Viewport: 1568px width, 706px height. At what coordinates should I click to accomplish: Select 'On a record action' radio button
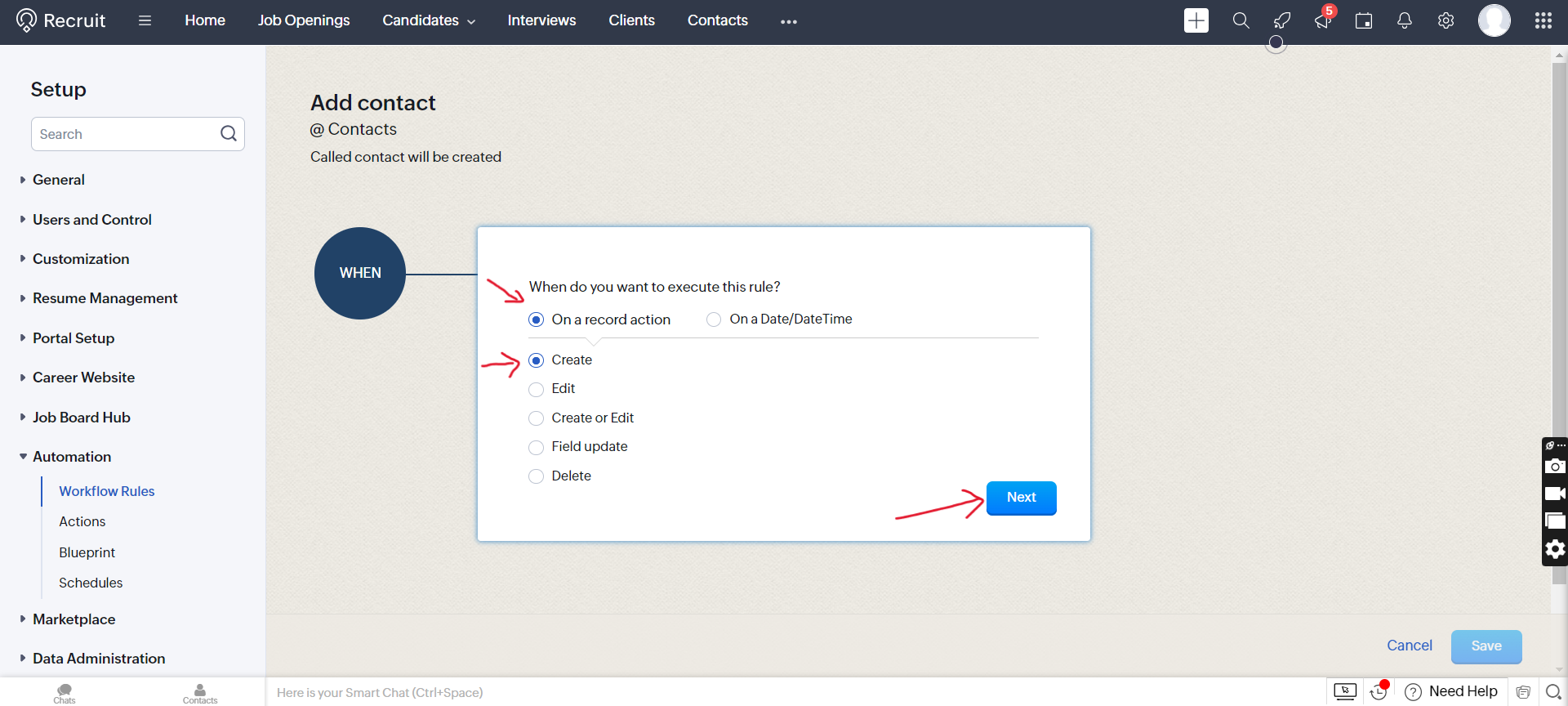point(537,319)
